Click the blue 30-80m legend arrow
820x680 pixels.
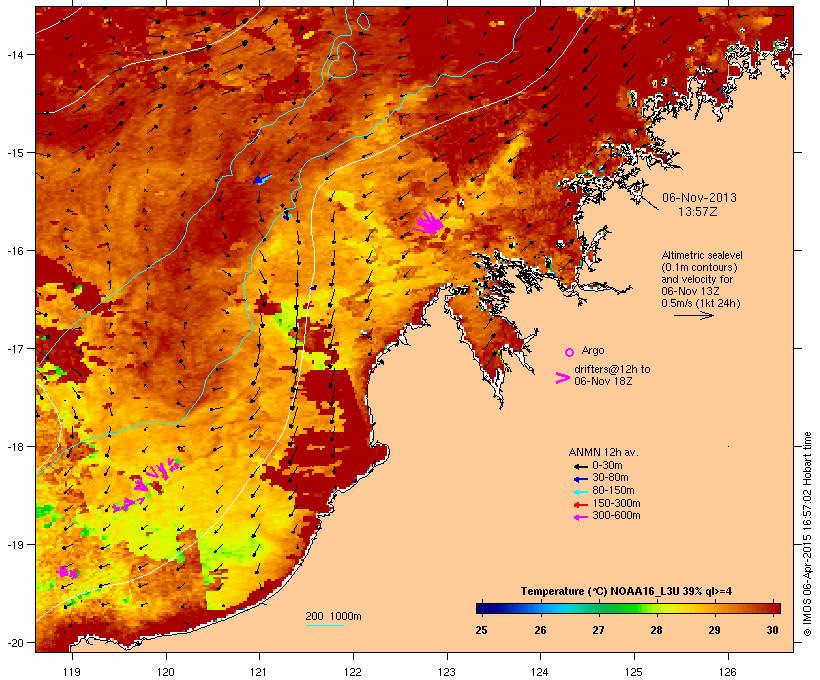[x=580, y=479]
